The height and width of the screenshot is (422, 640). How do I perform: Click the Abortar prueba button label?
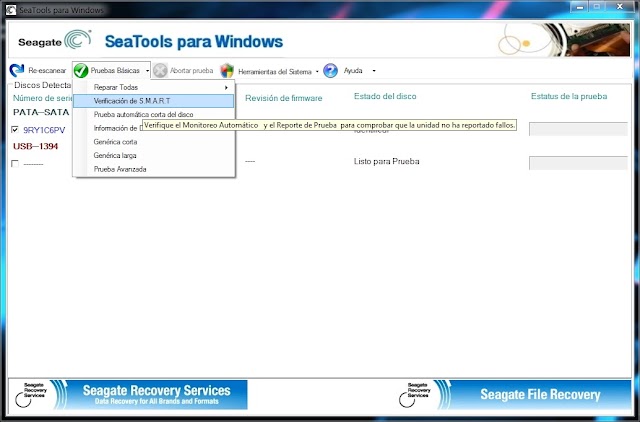click(191, 71)
